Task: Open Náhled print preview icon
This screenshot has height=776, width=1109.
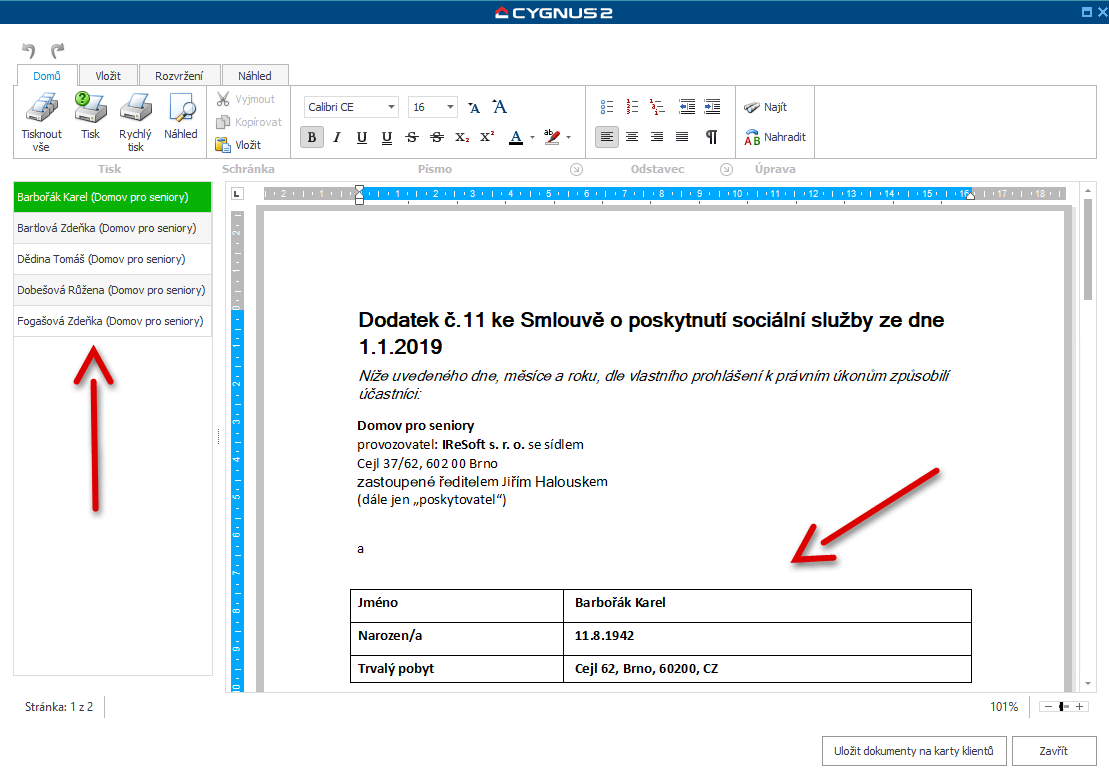Action: (181, 109)
